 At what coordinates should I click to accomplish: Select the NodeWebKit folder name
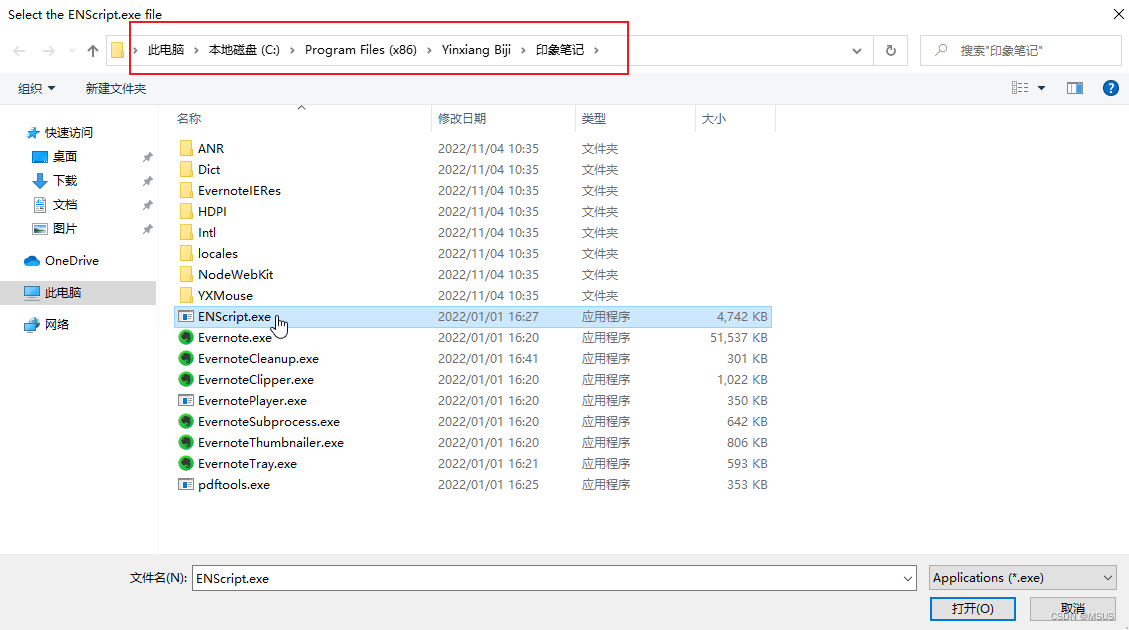point(235,274)
